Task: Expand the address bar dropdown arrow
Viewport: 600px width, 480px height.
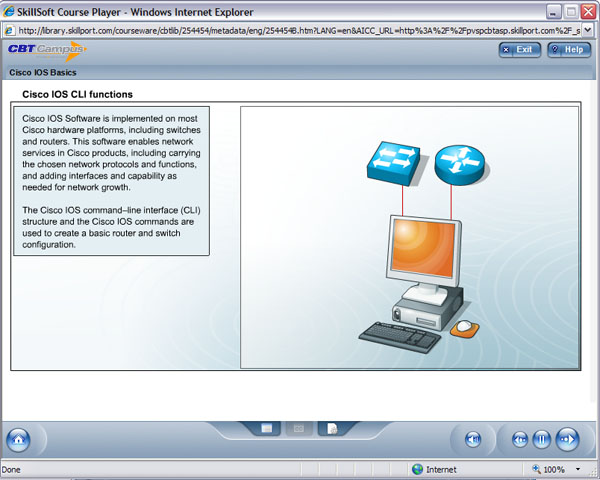Action: pos(588,31)
